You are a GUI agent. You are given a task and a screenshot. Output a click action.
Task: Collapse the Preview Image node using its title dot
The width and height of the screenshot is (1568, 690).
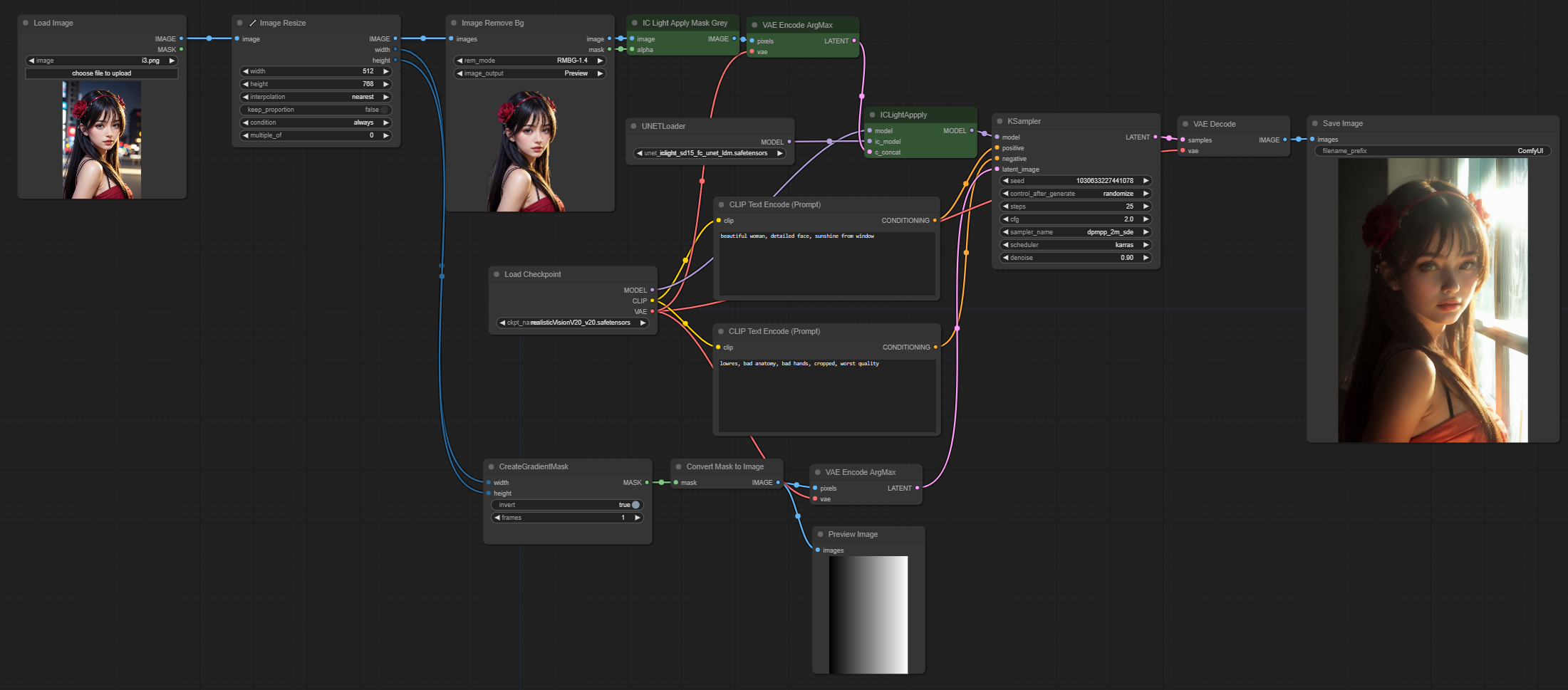[821, 534]
